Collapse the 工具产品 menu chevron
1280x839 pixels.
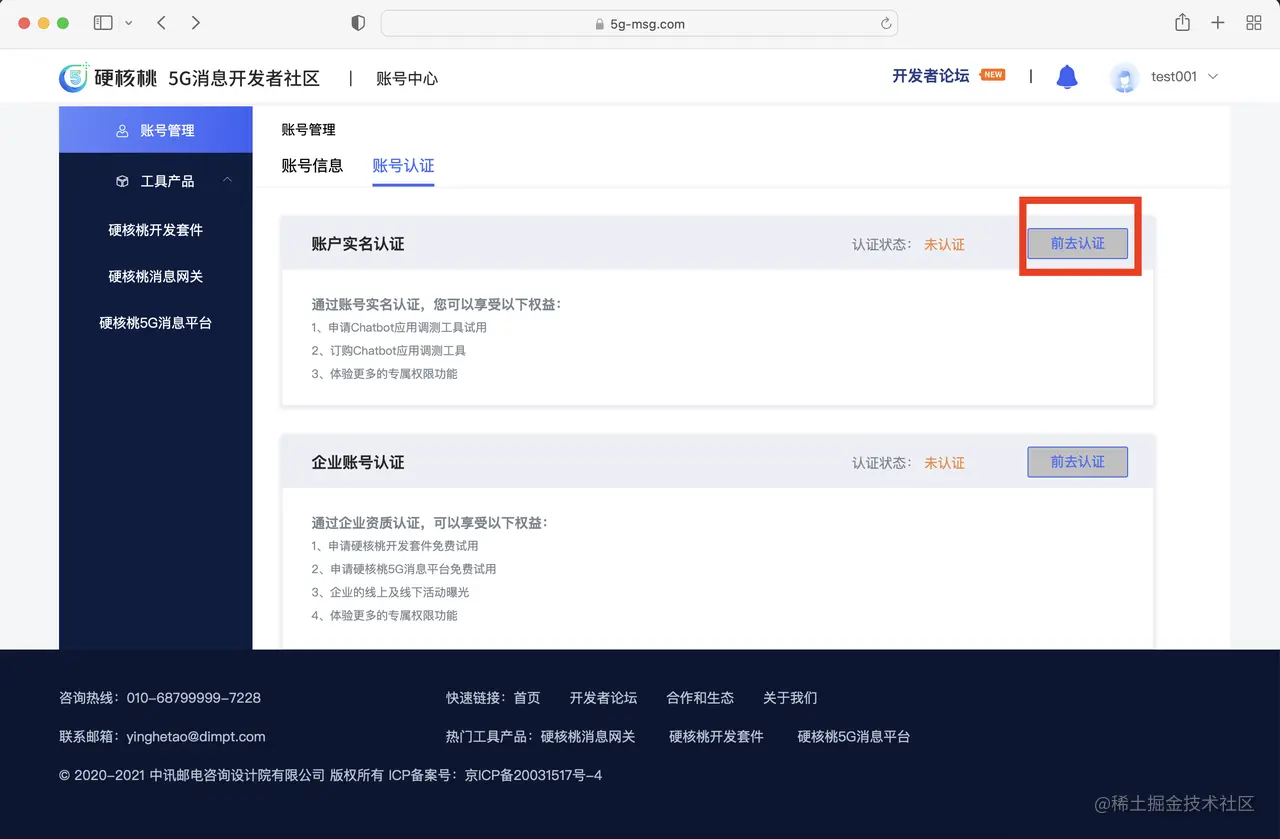(x=227, y=180)
